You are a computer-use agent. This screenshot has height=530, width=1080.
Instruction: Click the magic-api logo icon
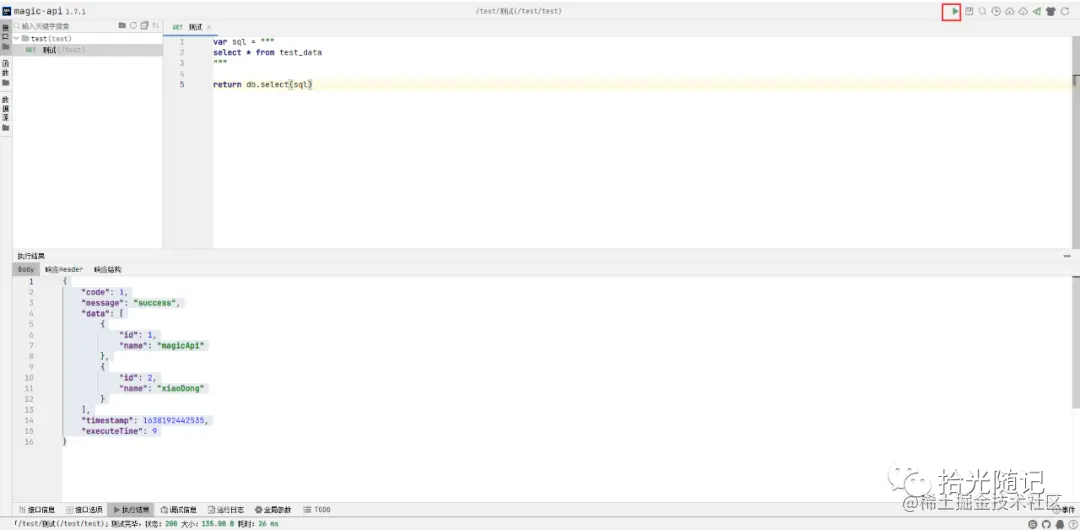(x=7, y=11)
